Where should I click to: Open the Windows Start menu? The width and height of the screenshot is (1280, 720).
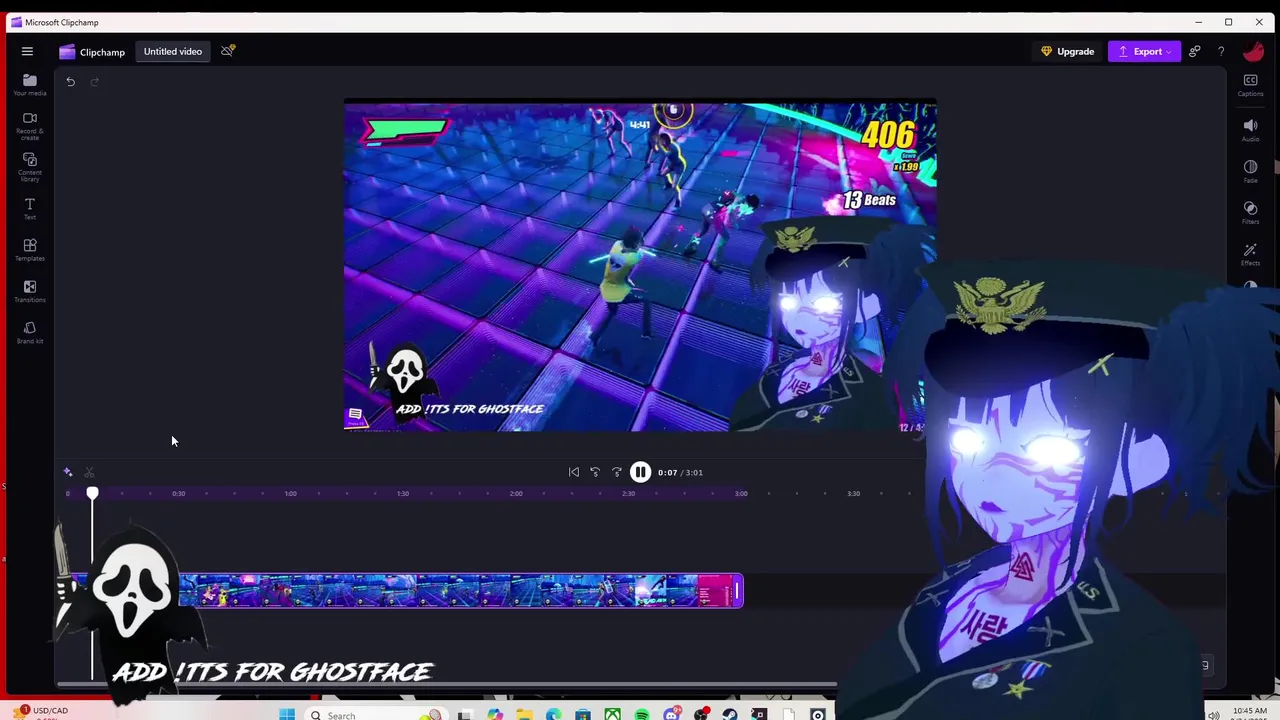[x=287, y=714]
